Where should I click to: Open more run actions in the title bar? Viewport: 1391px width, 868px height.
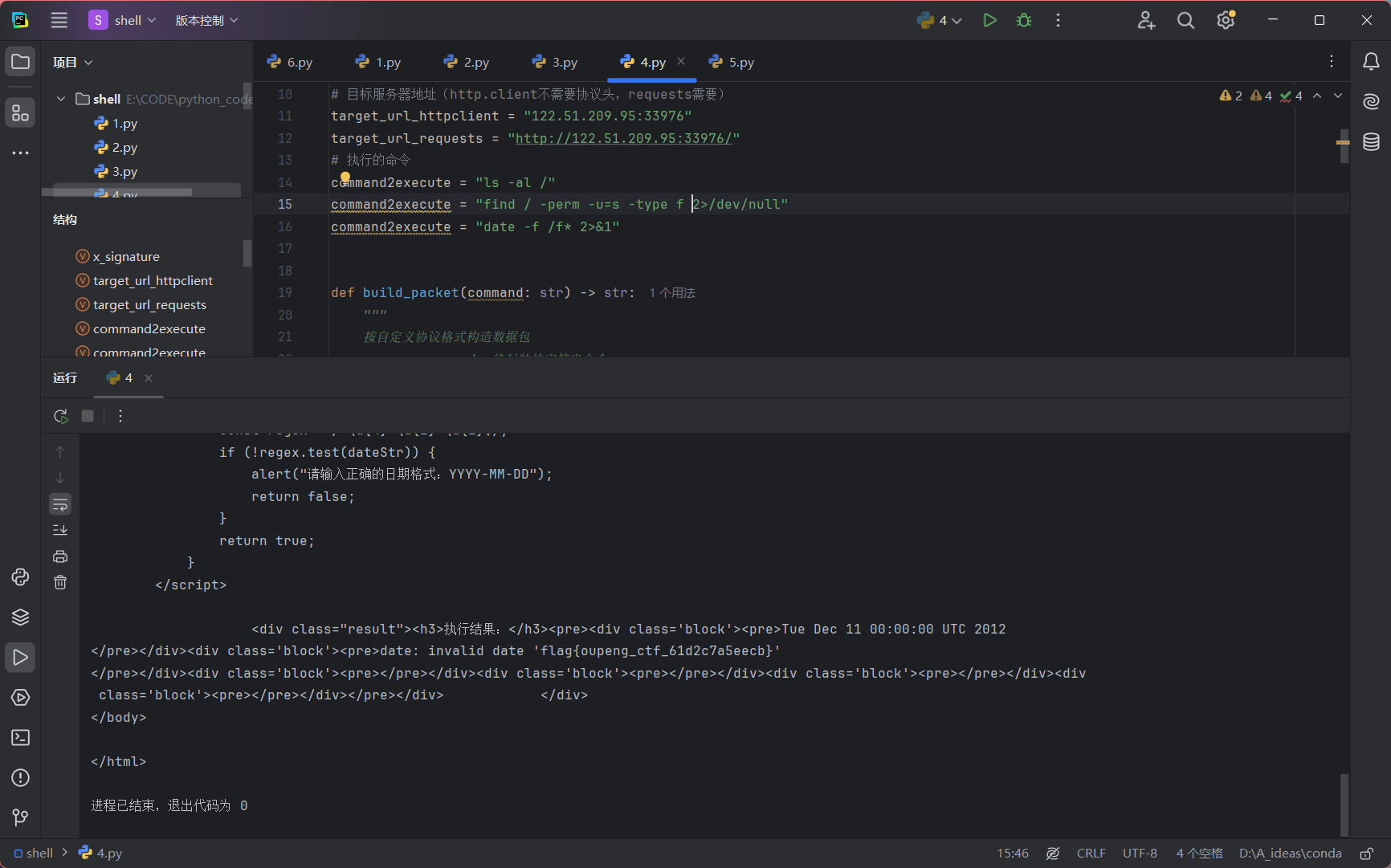1058,20
